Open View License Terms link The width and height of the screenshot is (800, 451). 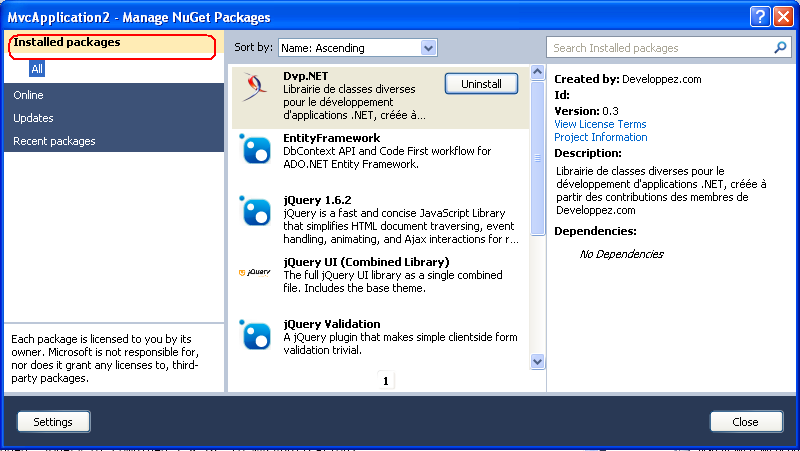pos(600,124)
